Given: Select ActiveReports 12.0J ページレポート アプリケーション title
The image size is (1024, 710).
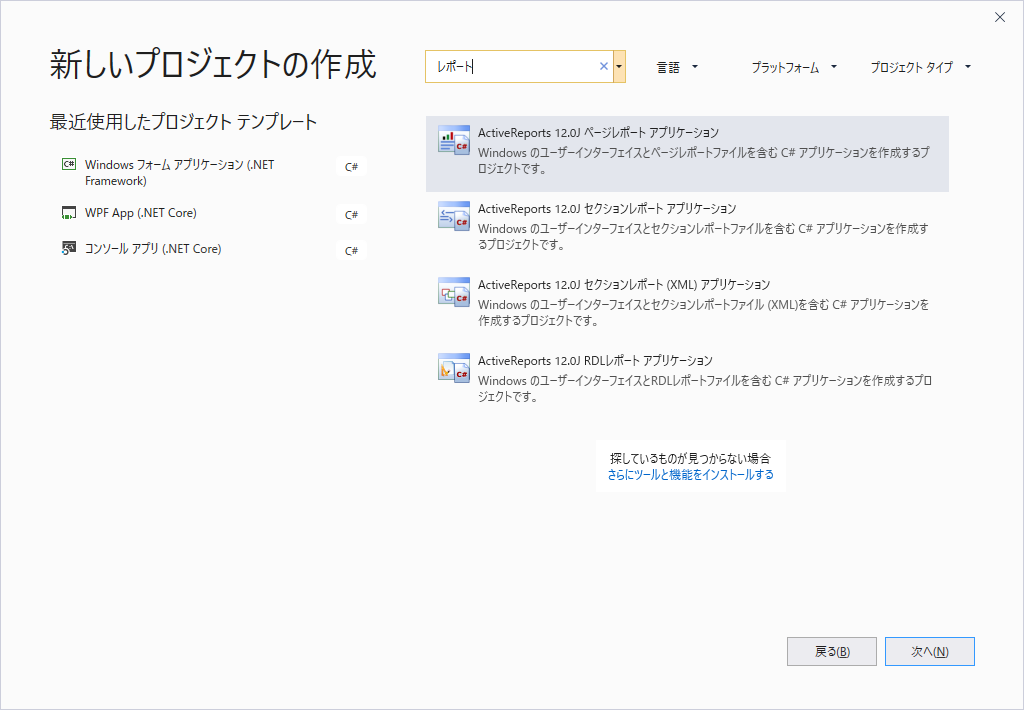Looking at the screenshot, I should coord(598,133).
